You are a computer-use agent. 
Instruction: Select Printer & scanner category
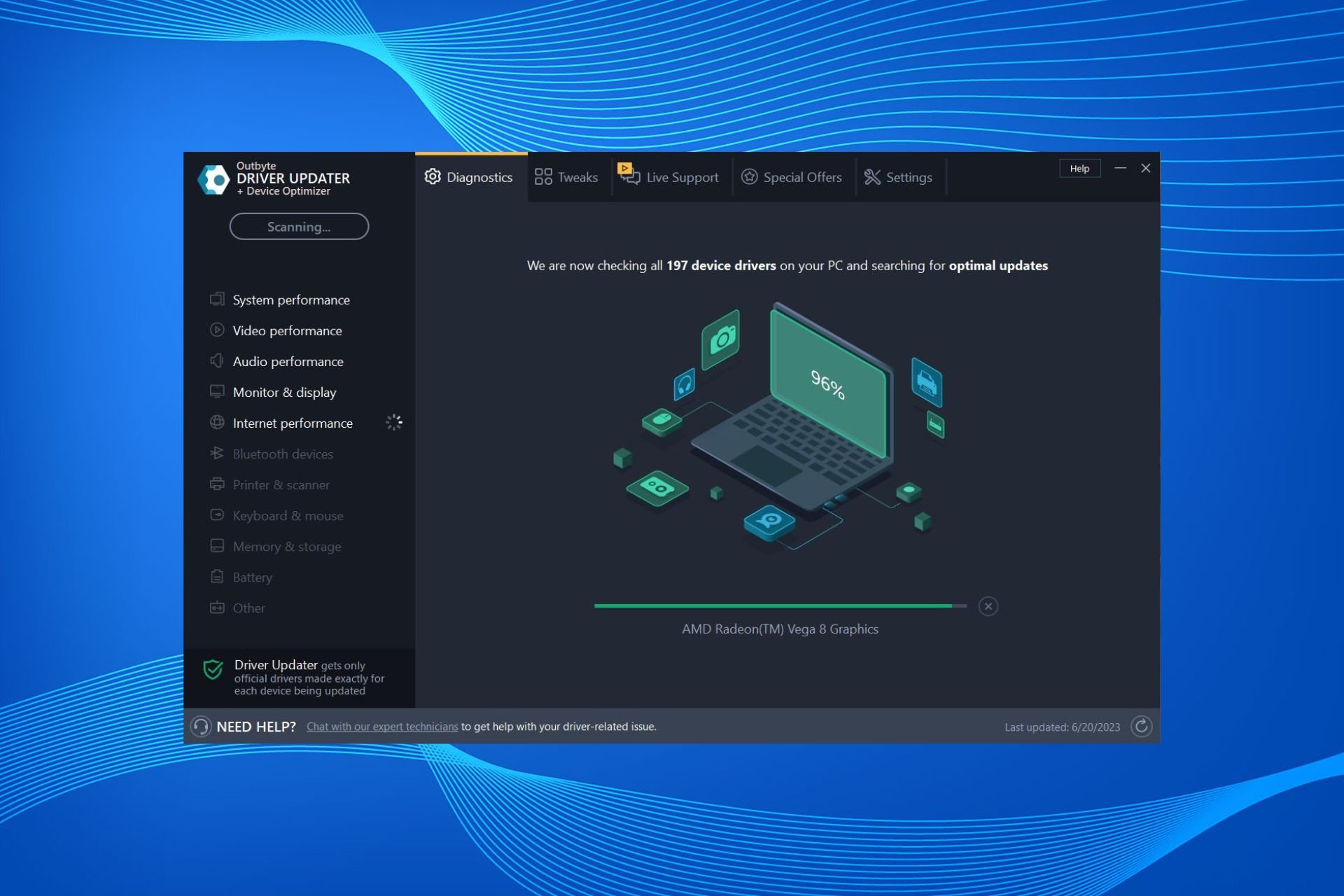(x=281, y=484)
